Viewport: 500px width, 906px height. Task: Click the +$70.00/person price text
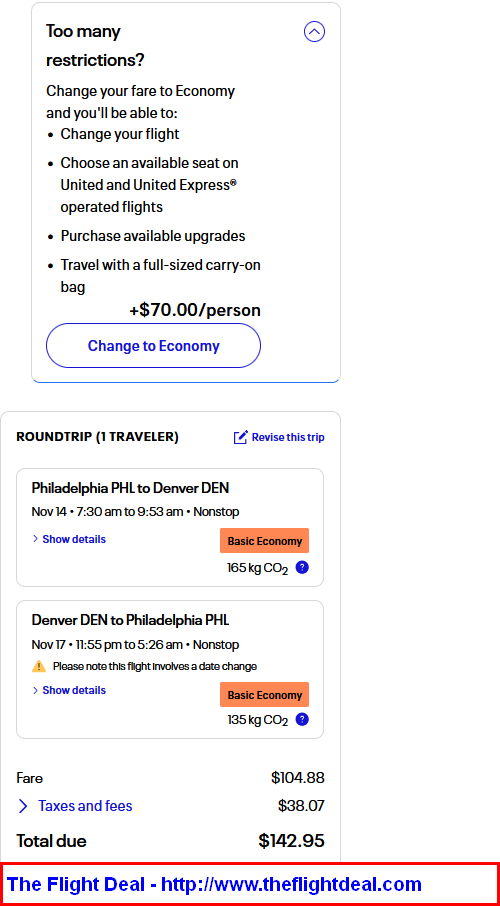point(195,310)
